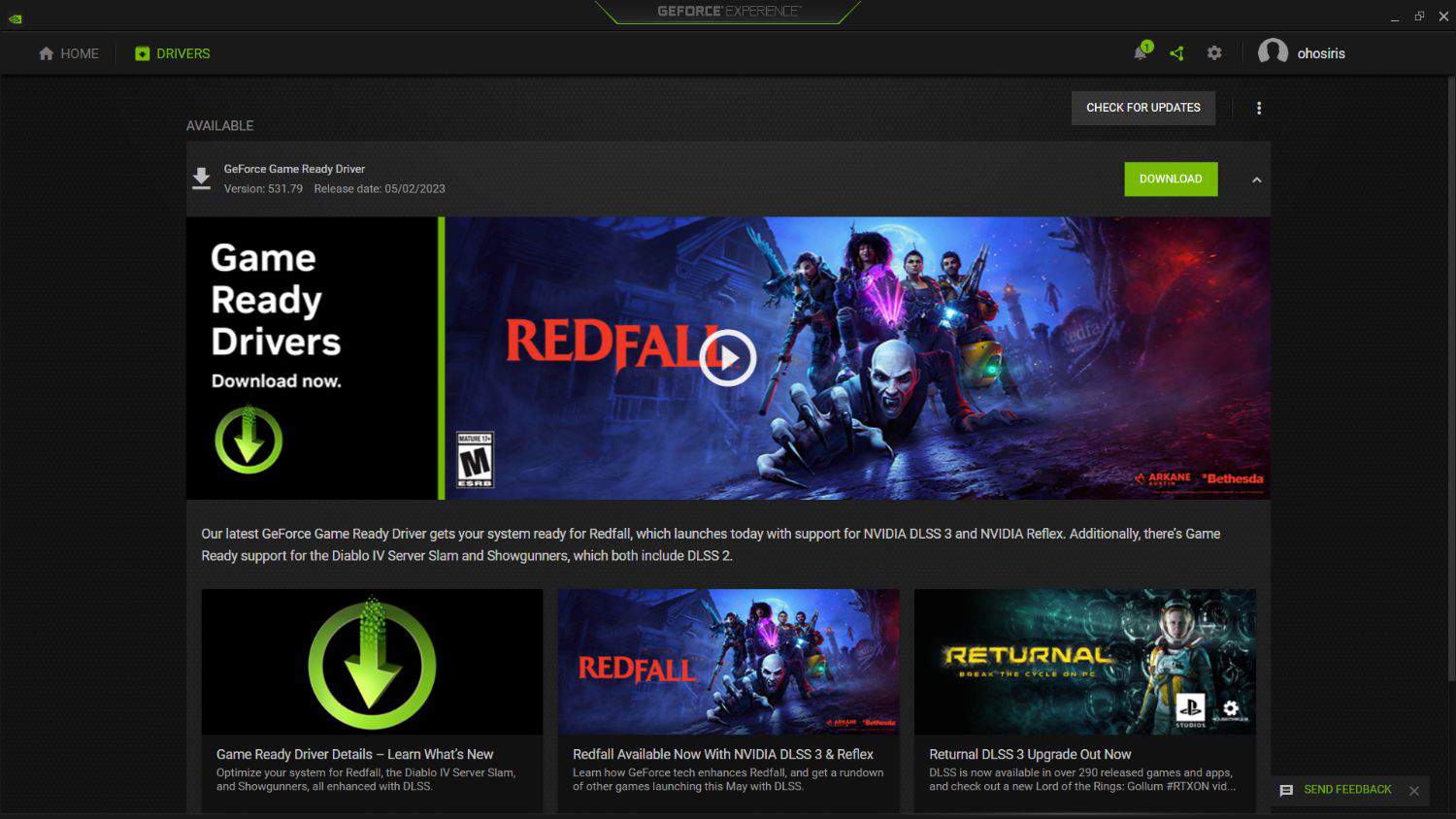Click the NVIDIA logo in title bar
This screenshot has height=819, width=1456.
[x=16, y=18]
